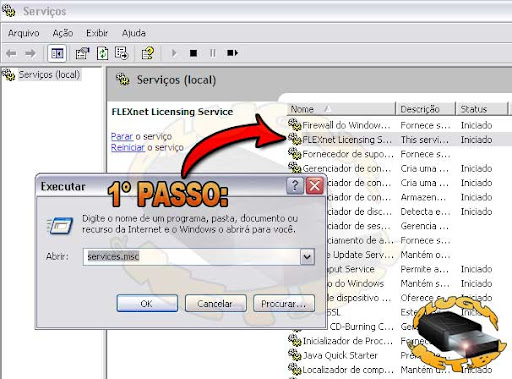Close the Executar dialog
Viewport: 512px width, 379px height.
coord(315,186)
